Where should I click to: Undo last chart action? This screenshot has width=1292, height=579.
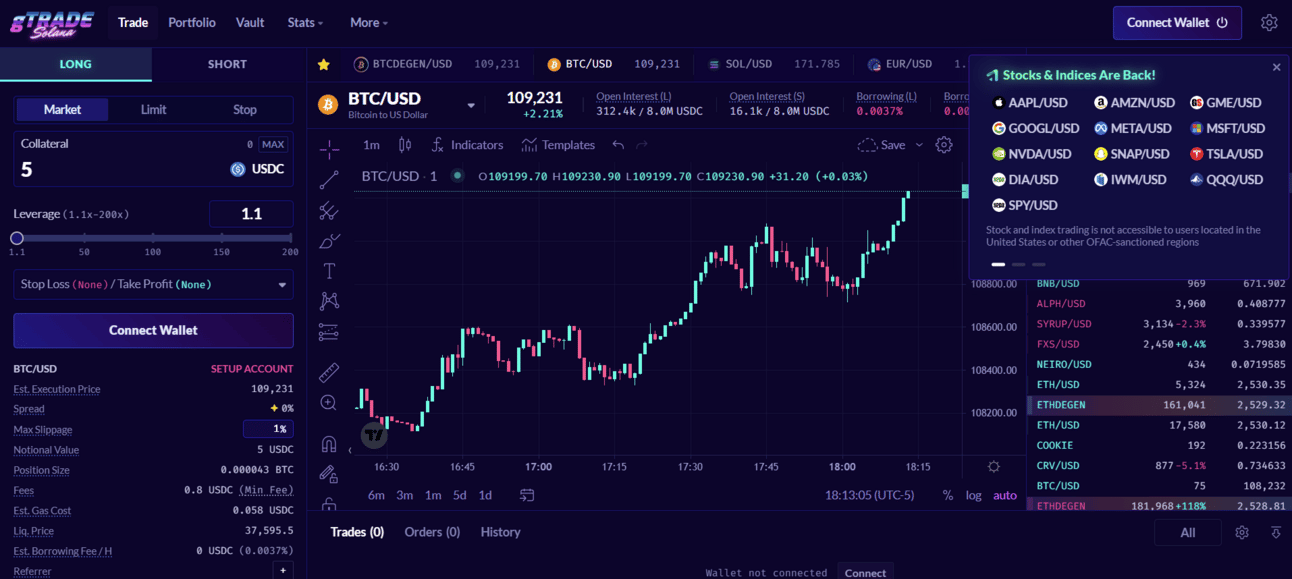pyautogui.click(x=618, y=145)
